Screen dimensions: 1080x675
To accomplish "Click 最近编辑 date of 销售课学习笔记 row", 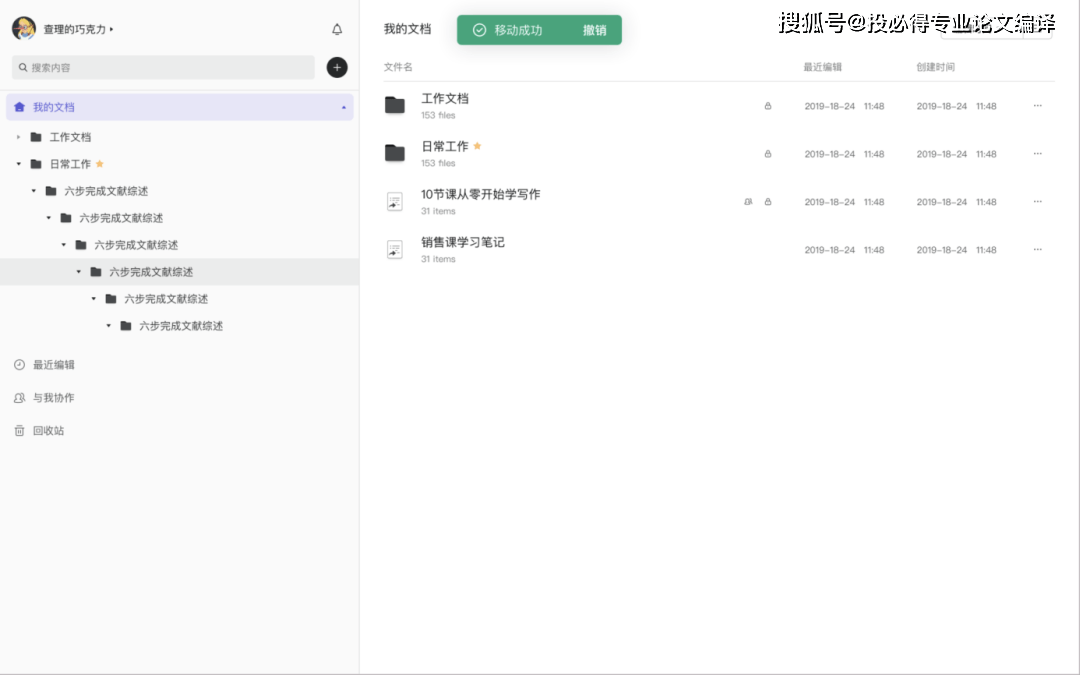I will pos(844,250).
